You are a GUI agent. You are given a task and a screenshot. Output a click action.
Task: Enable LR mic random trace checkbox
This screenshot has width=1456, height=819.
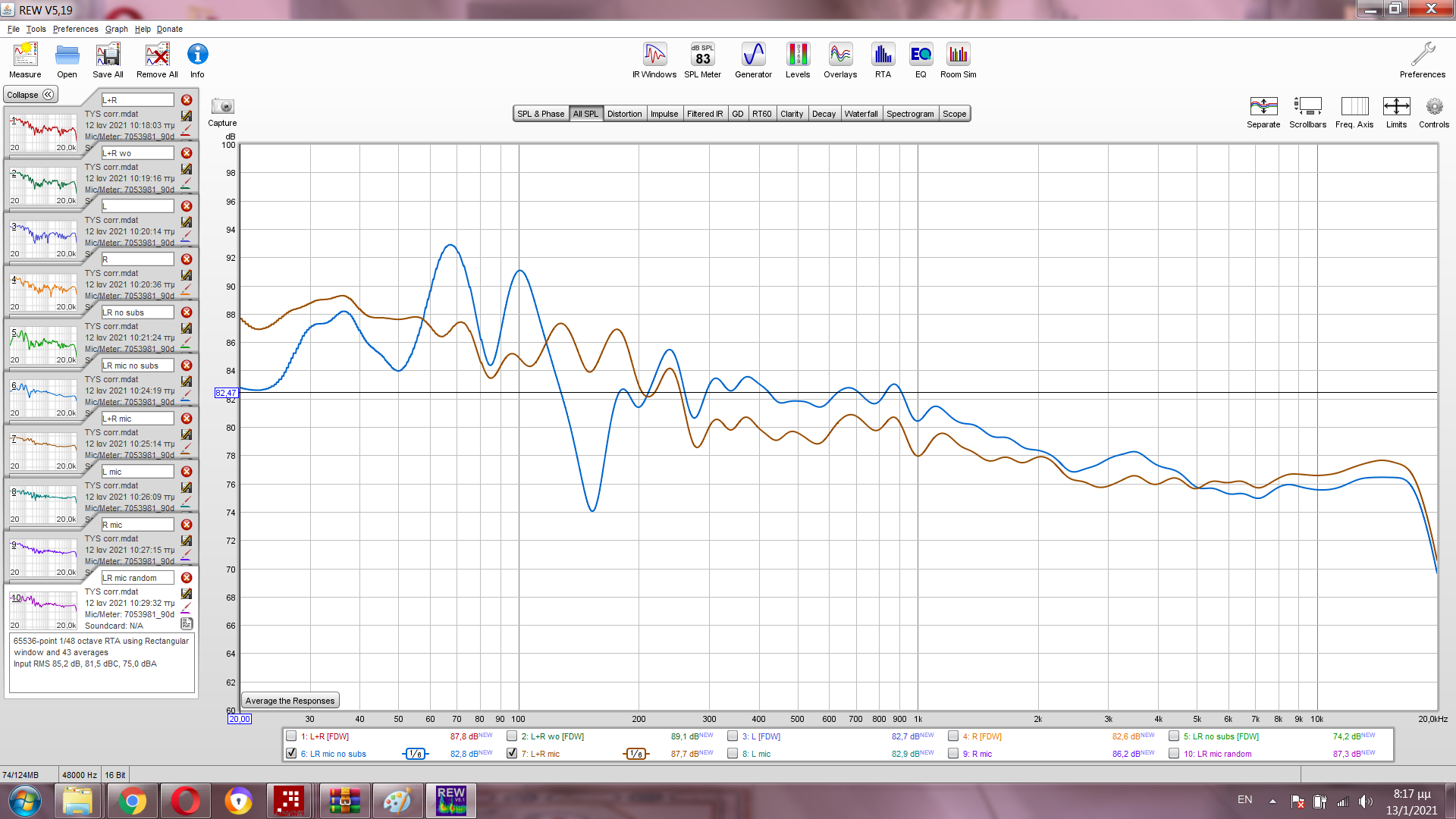(x=1174, y=753)
